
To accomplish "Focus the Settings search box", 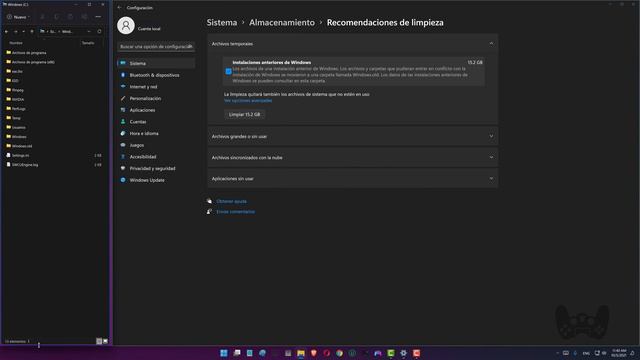I will 156,47.
